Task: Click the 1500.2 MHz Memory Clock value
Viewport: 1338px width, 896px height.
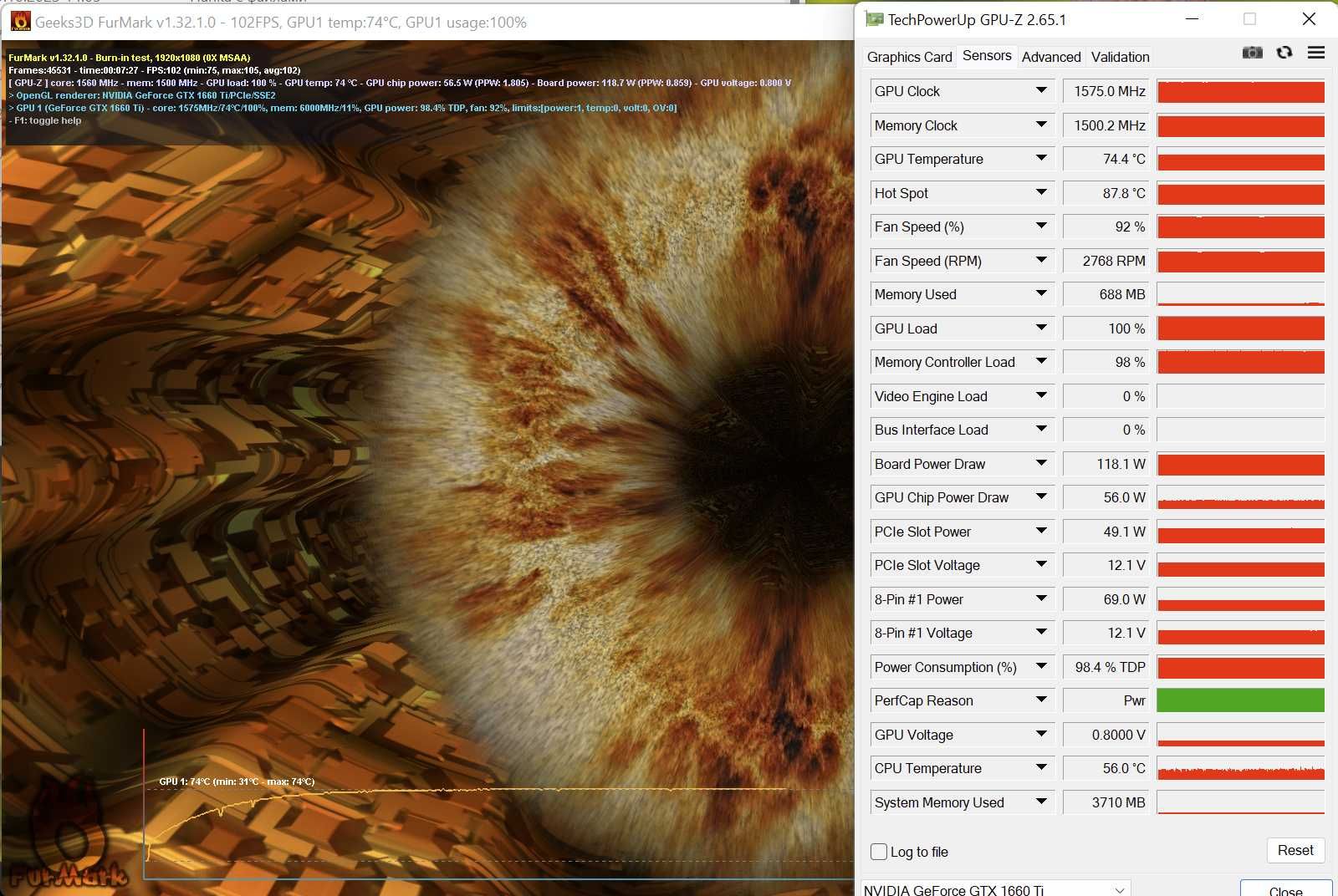Action: coord(1106,125)
